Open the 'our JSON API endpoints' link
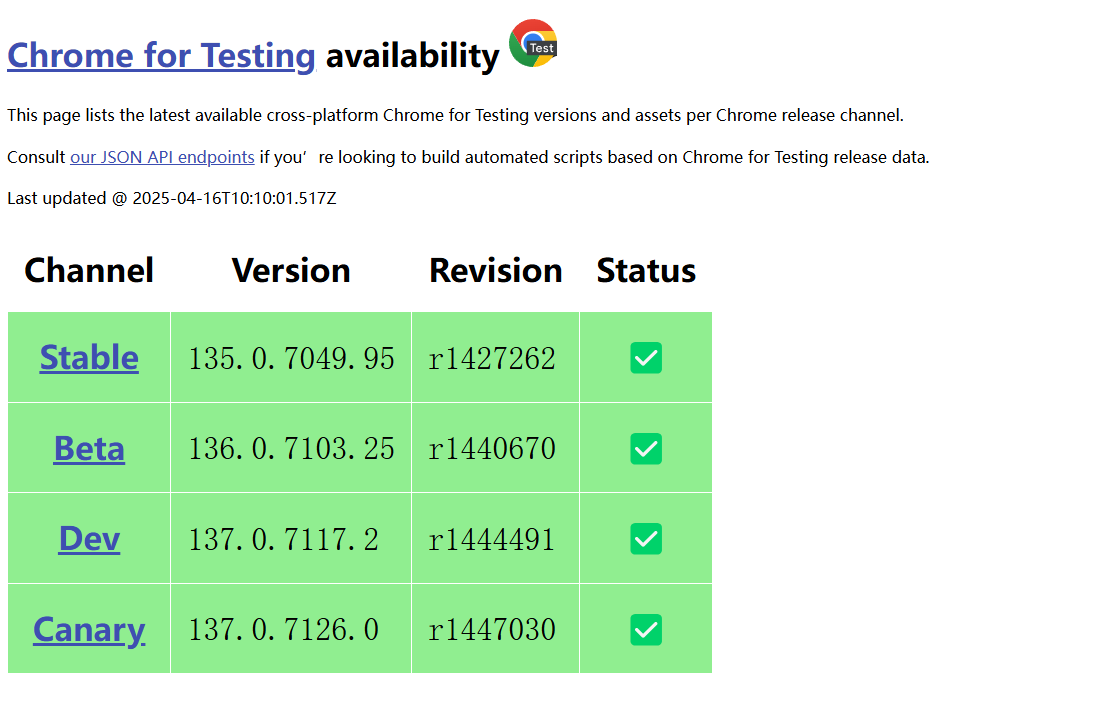 (162, 157)
